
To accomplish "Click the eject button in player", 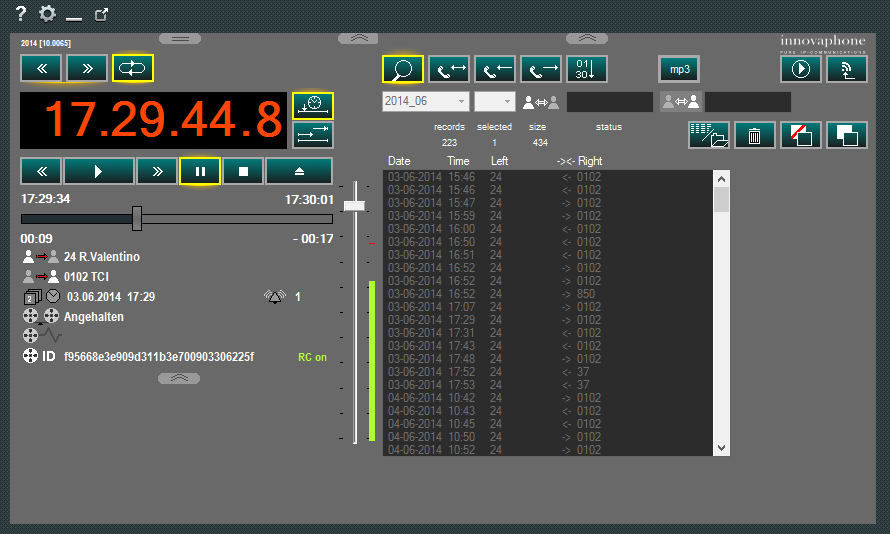I will [299, 171].
